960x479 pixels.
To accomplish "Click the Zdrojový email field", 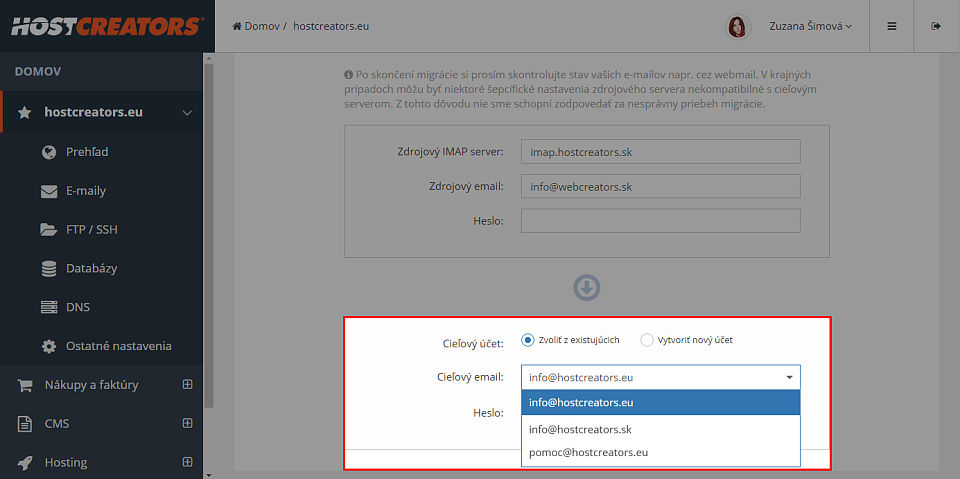I will (661, 186).
